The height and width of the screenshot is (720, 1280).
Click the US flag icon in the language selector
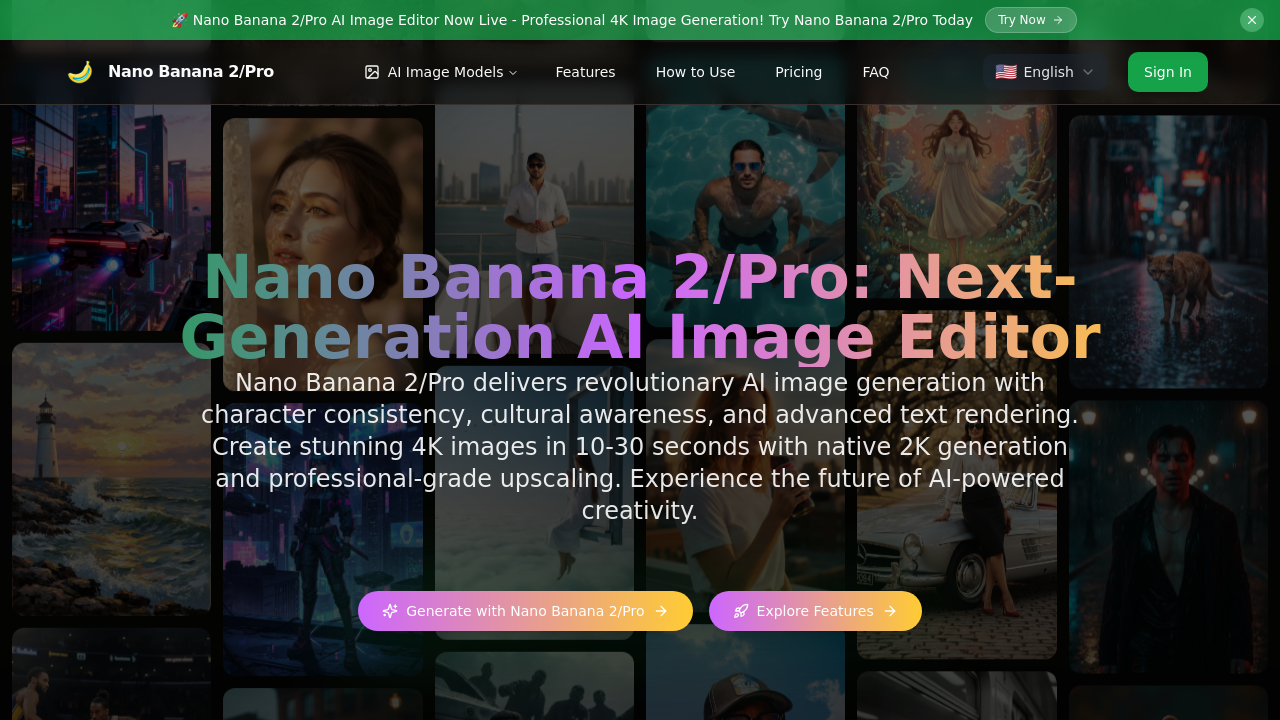[x=1006, y=71]
